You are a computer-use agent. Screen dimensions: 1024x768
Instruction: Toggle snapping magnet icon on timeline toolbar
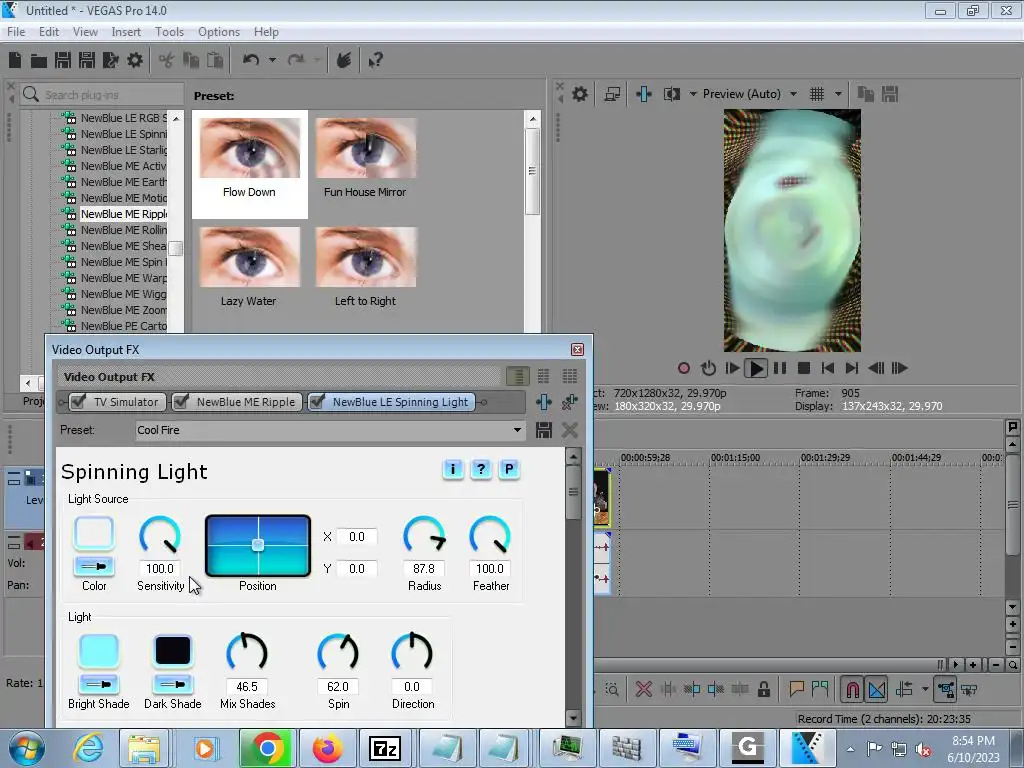853,690
